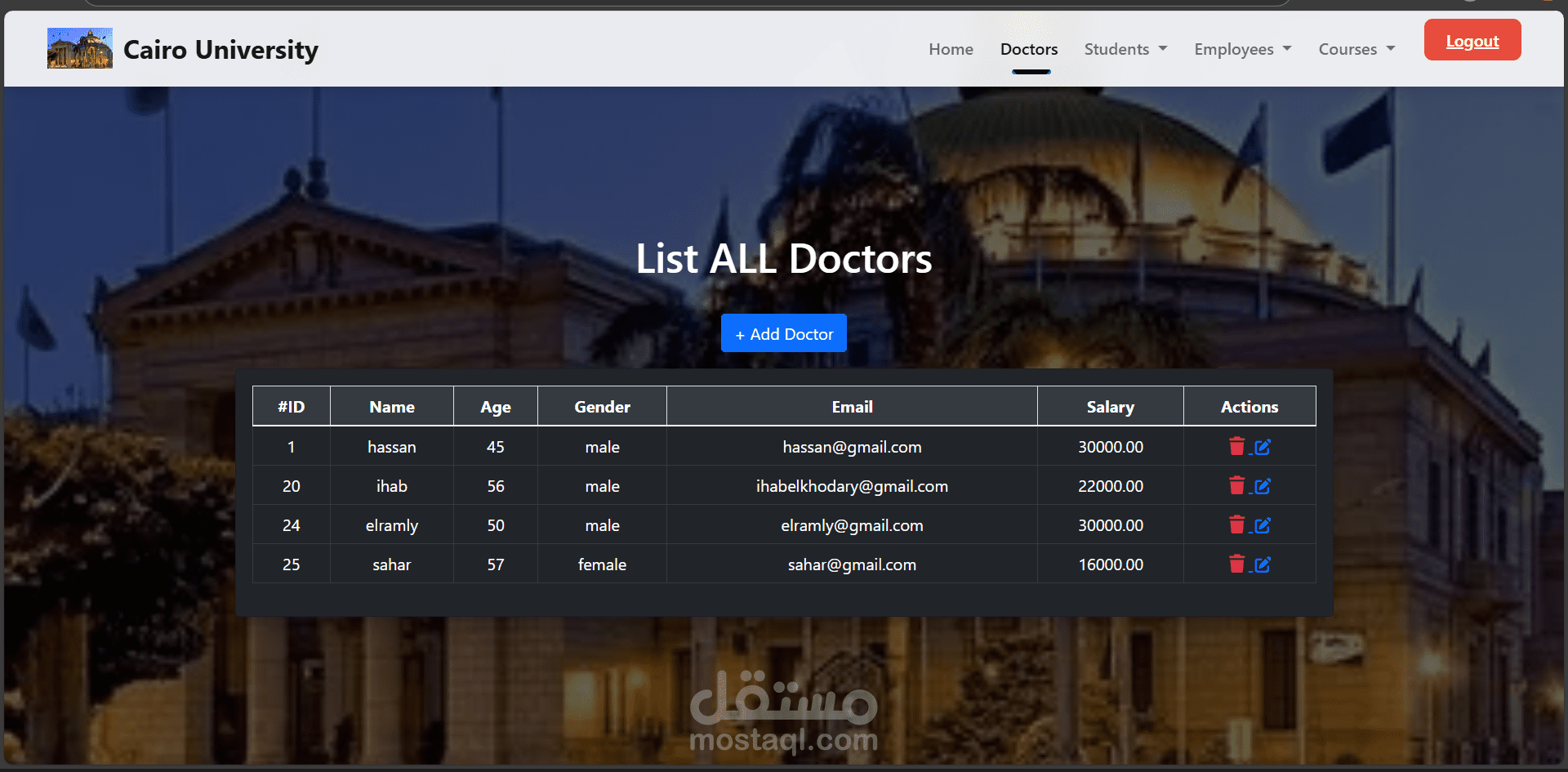The height and width of the screenshot is (772, 1568).
Task: Select the hassan@gmail.com email cell
Action: tap(853, 447)
